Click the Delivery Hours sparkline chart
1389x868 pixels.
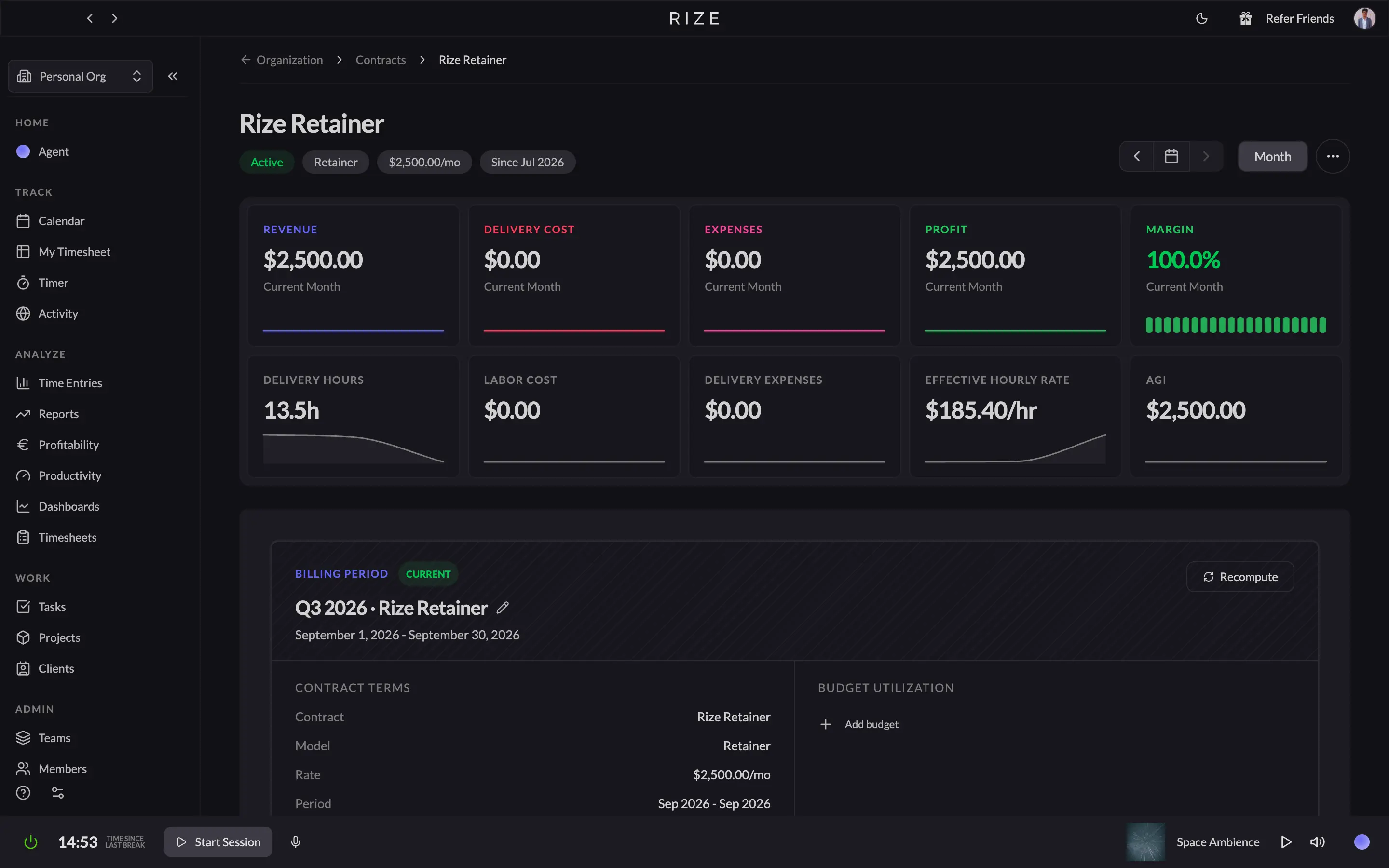coord(354,449)
